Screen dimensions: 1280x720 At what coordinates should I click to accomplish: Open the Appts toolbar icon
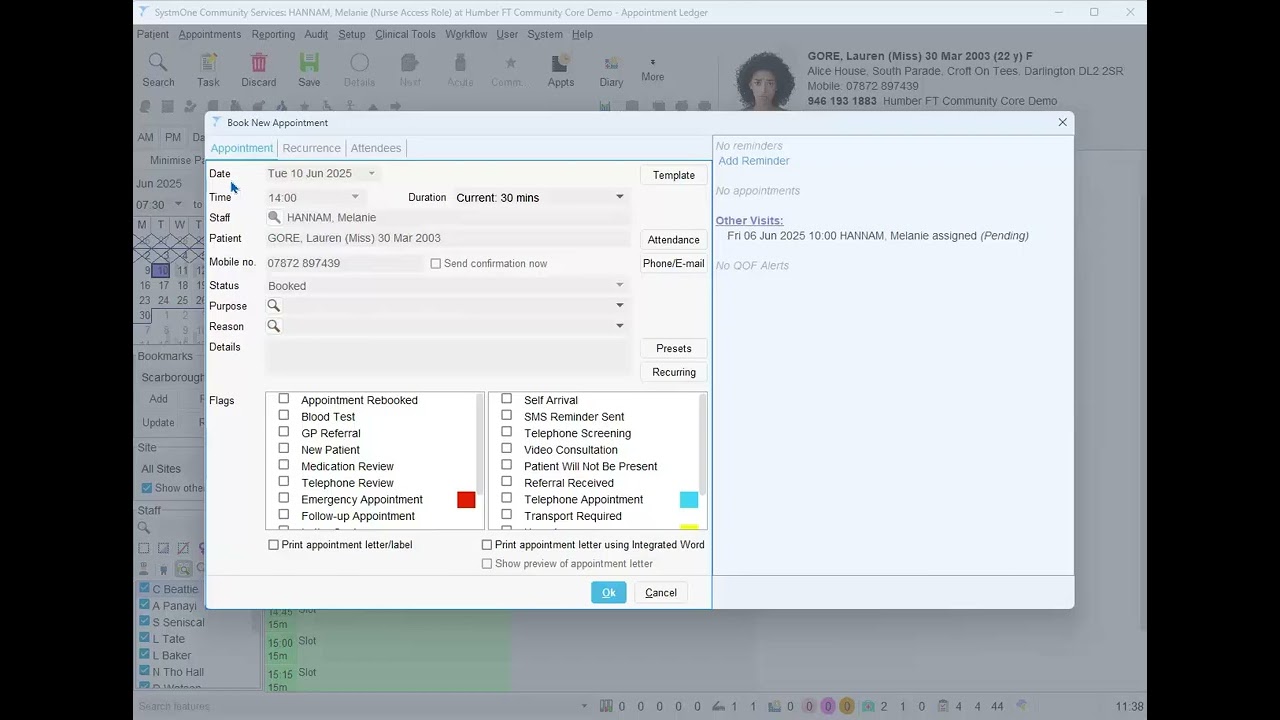(x=561, y=70)
